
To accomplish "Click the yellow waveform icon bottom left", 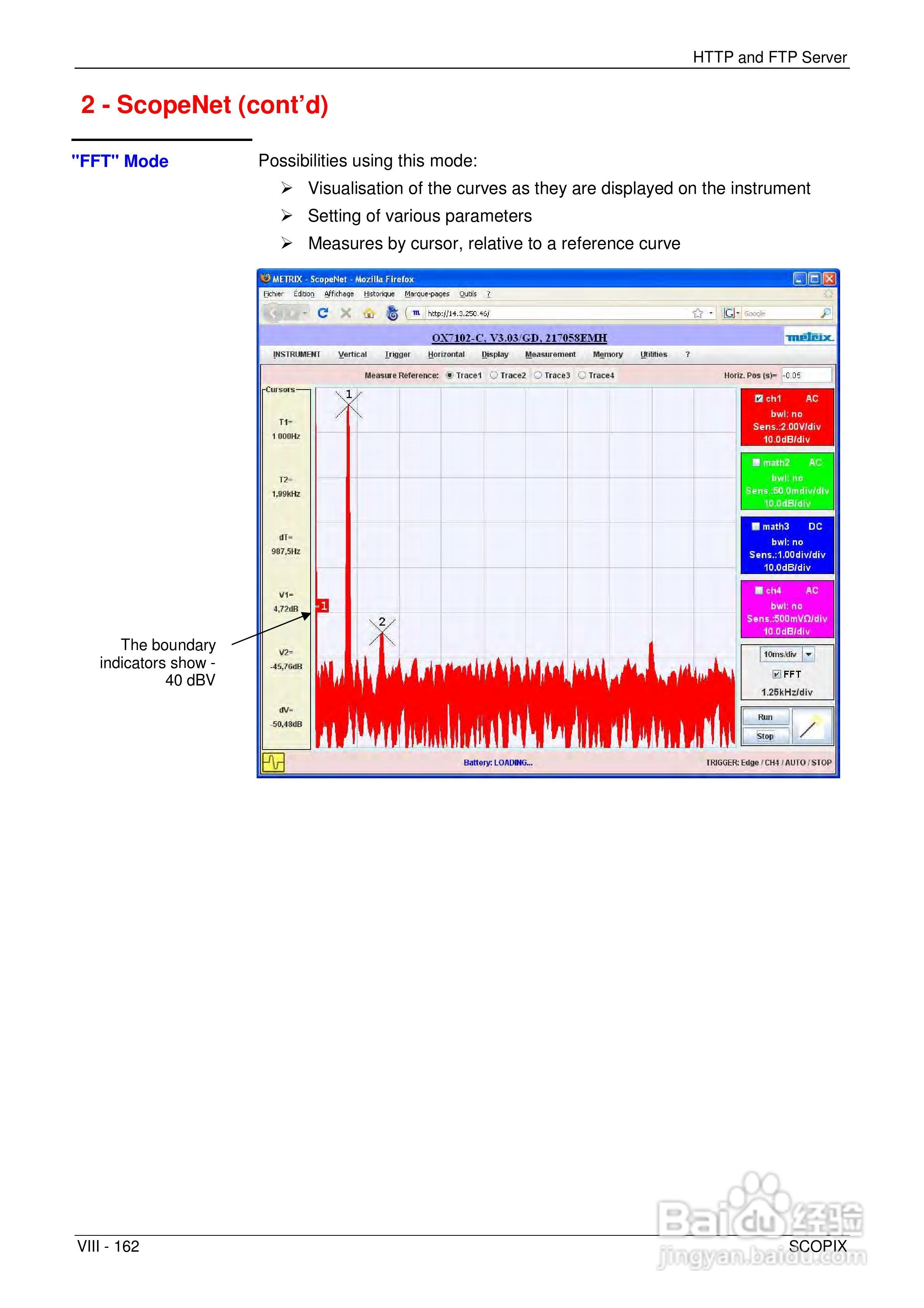I will [273, 762].
